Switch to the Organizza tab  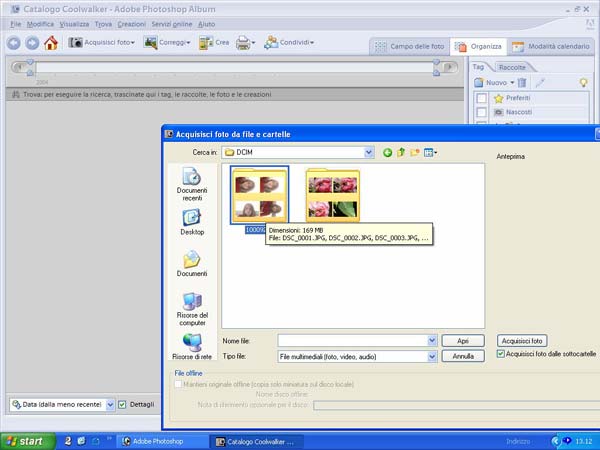tap(478, 47)
